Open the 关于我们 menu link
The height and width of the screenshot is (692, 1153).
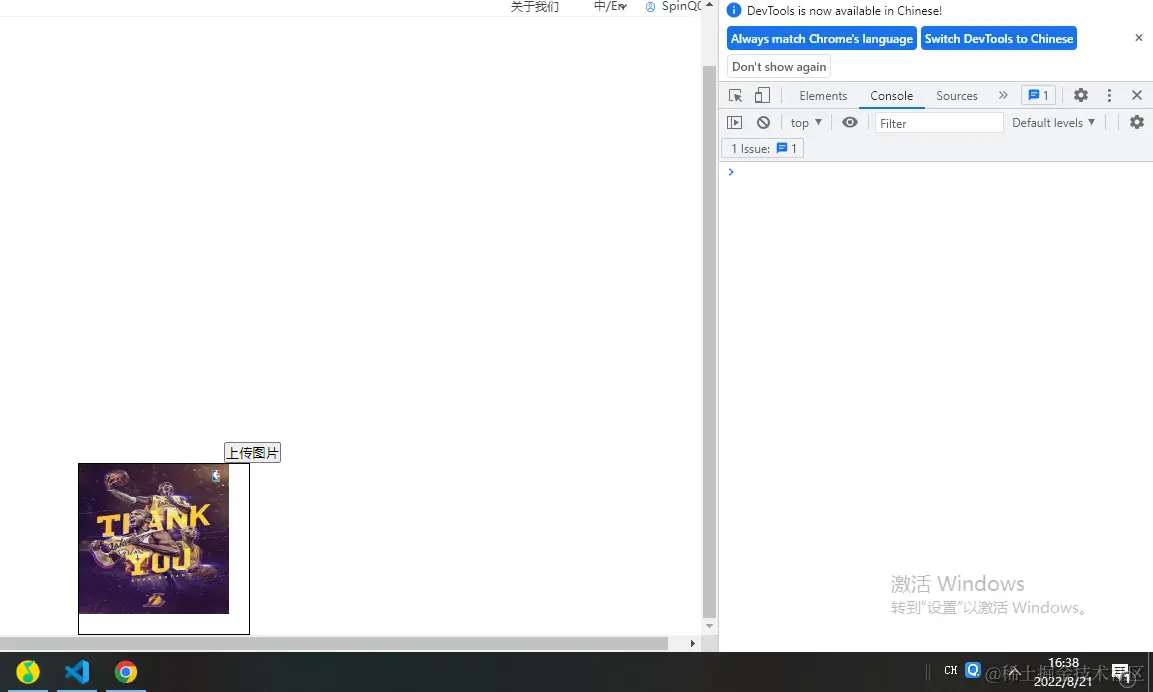tap(535, 7)
